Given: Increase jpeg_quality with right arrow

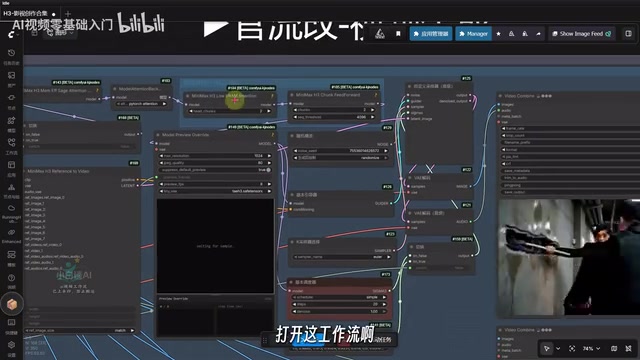Looking at the screenshot, I should [269, 162].
